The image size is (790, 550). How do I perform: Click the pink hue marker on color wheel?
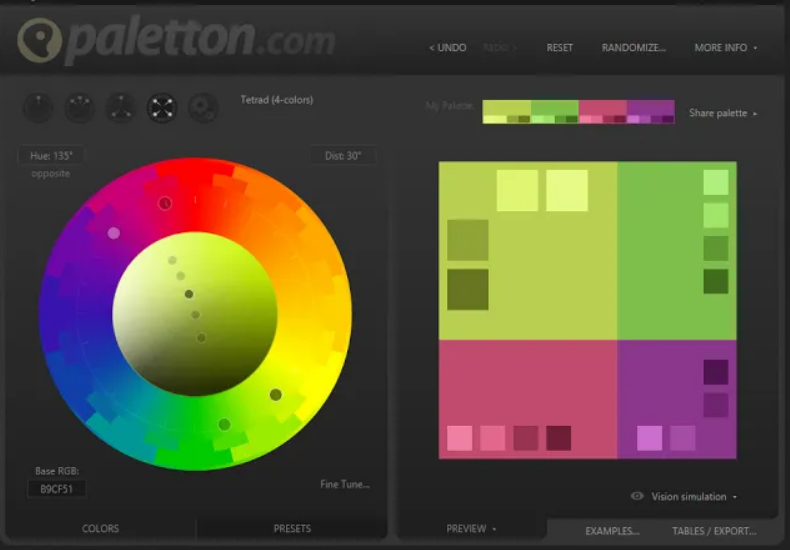(114, 233)
